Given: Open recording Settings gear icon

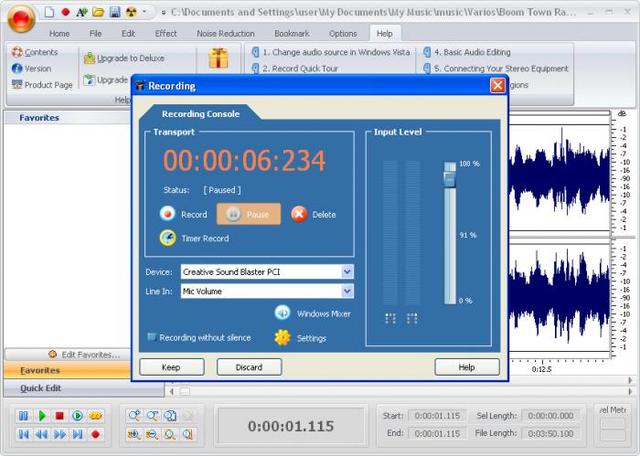Looking at the screenshot, I should click(282, 338).
